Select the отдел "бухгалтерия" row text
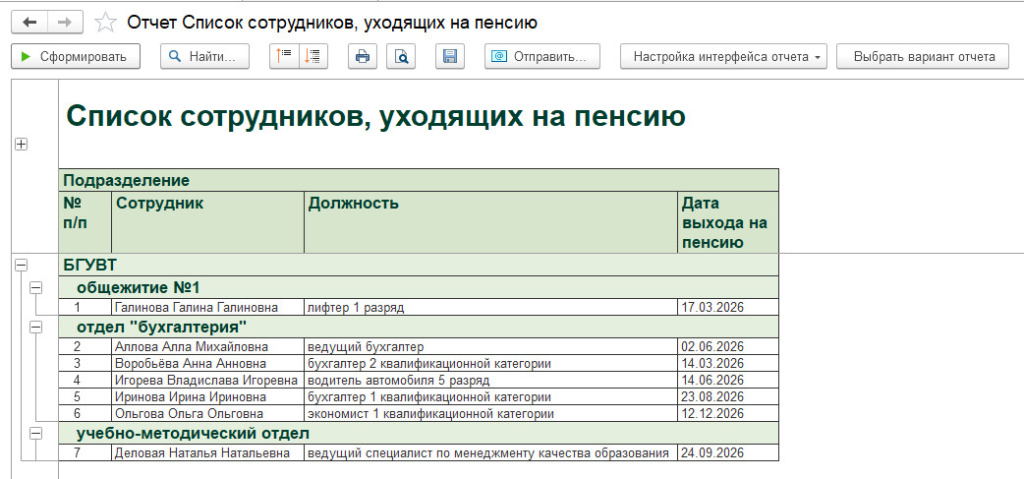1024x479 pixels. (161, 326)
